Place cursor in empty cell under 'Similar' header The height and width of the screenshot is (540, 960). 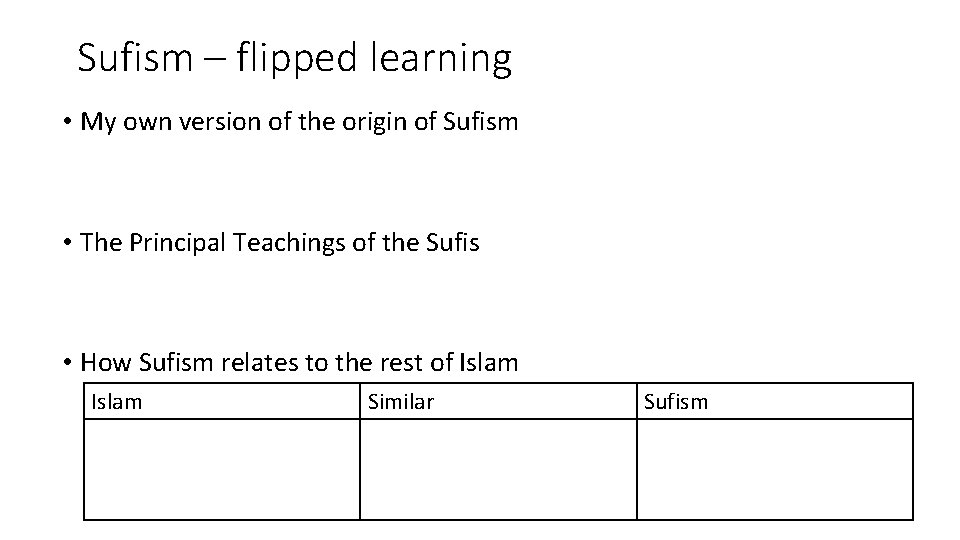[498, 470]
